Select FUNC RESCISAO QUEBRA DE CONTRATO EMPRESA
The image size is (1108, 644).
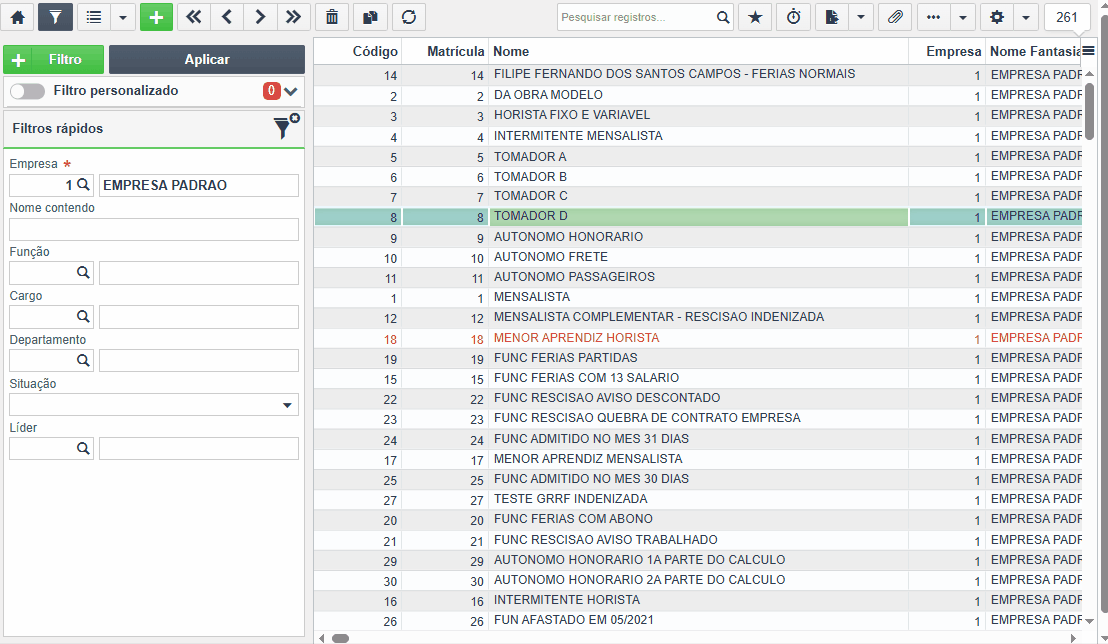[x=698, y=418]
